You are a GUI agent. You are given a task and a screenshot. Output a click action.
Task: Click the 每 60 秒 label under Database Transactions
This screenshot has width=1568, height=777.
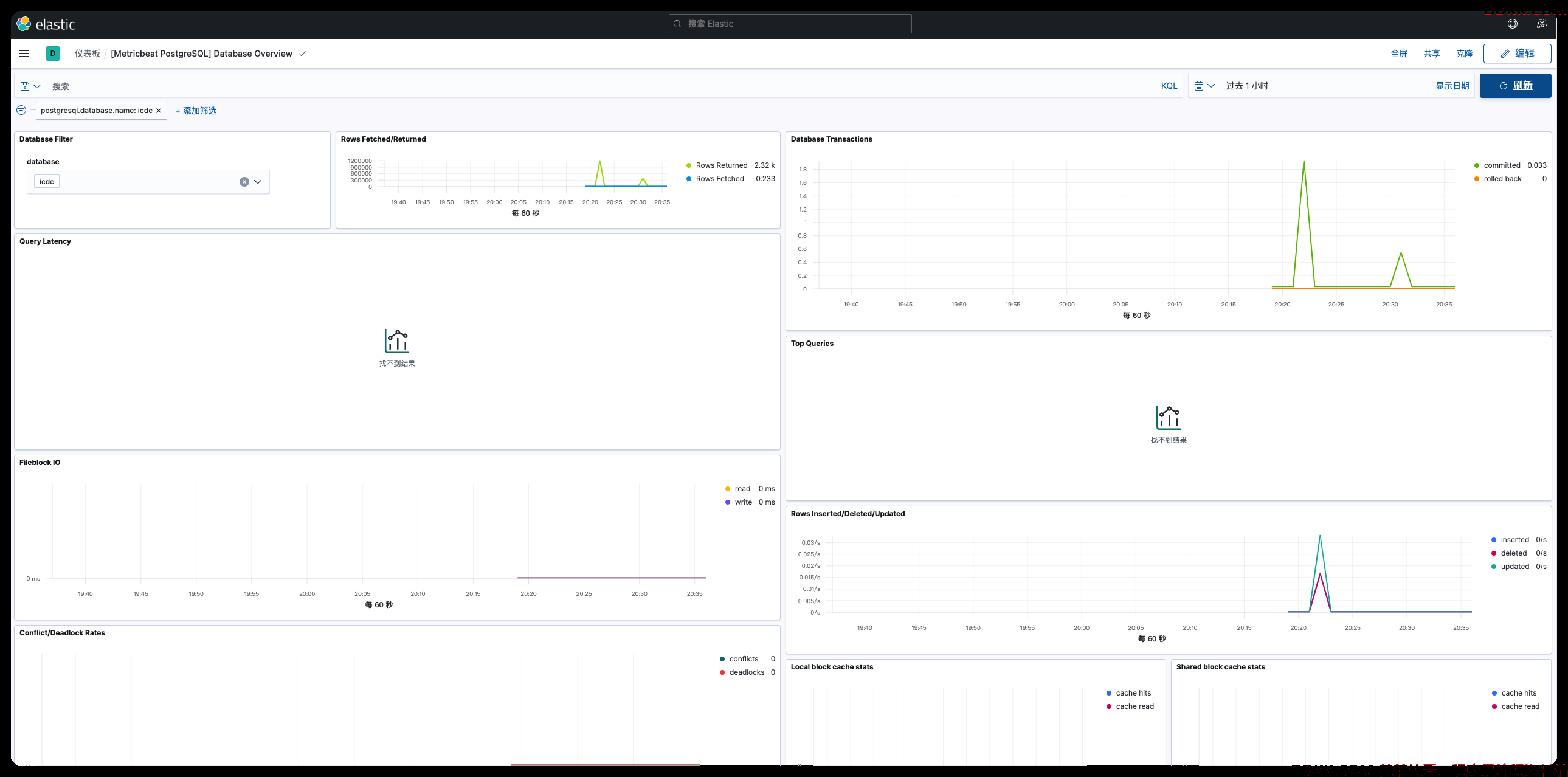tap(1136, 316)
